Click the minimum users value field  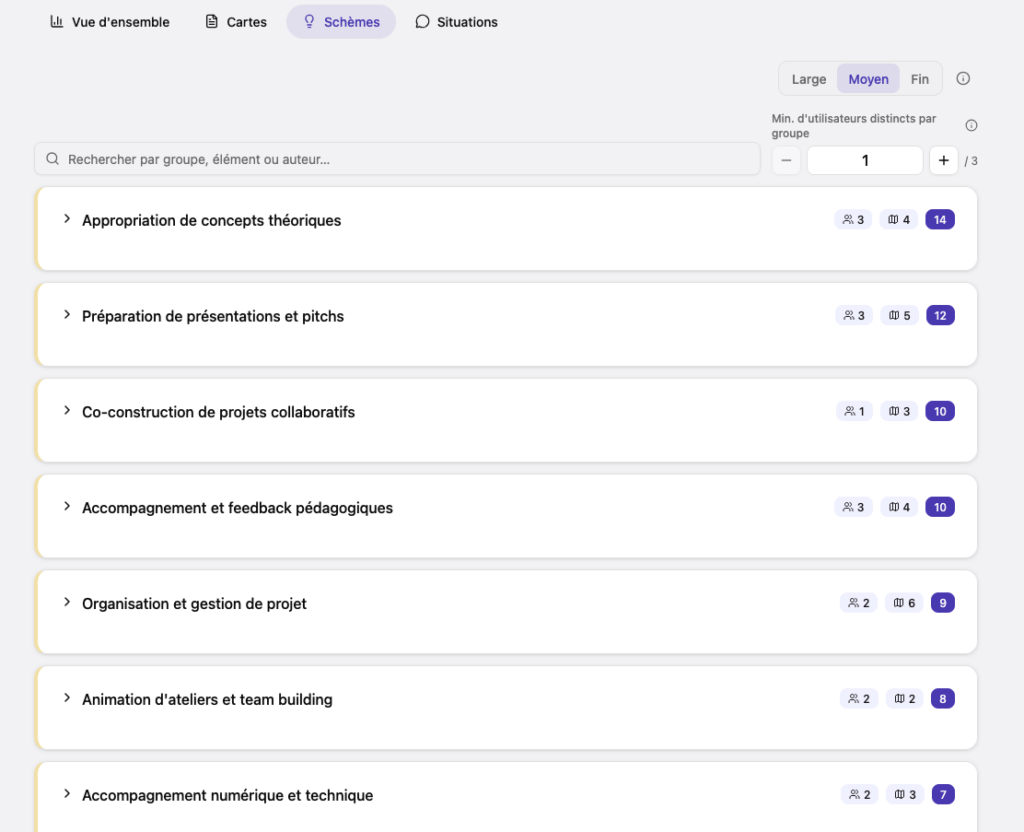(x=865, y=161)
